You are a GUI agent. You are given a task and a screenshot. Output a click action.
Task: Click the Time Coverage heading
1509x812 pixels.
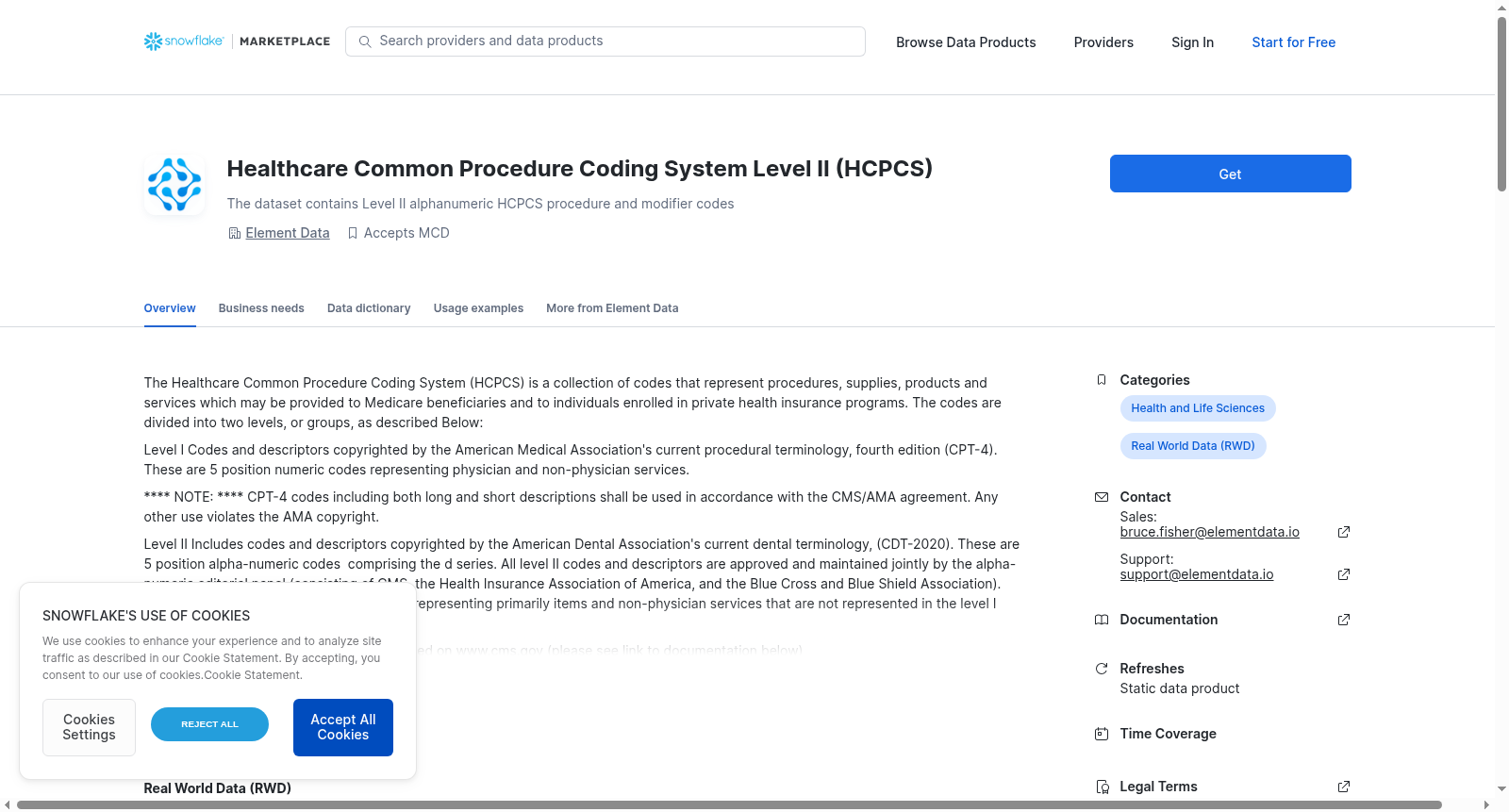pyautogui.click(x=1168, y=734)
